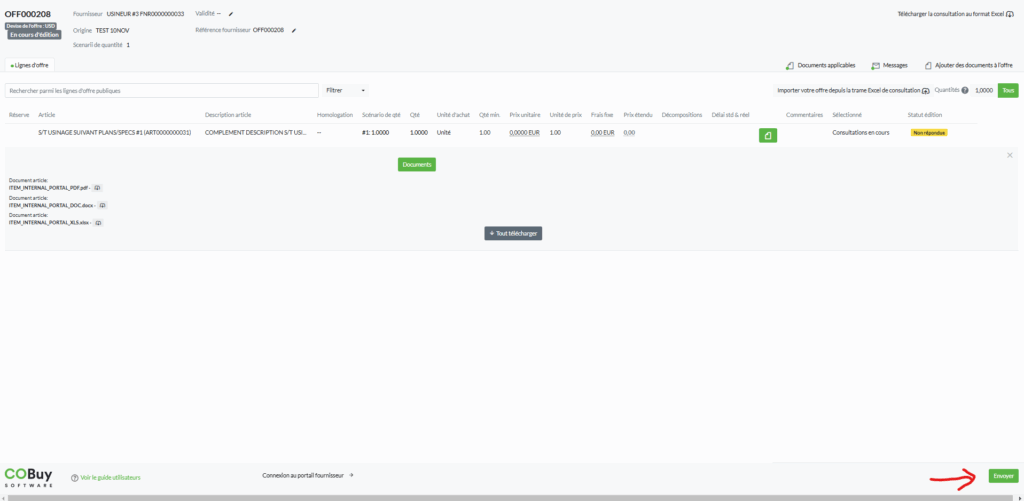This screenshot has width=1024, height=501.
Task: Toggle the green Tous quantity button
Action: coord(1008,90)
